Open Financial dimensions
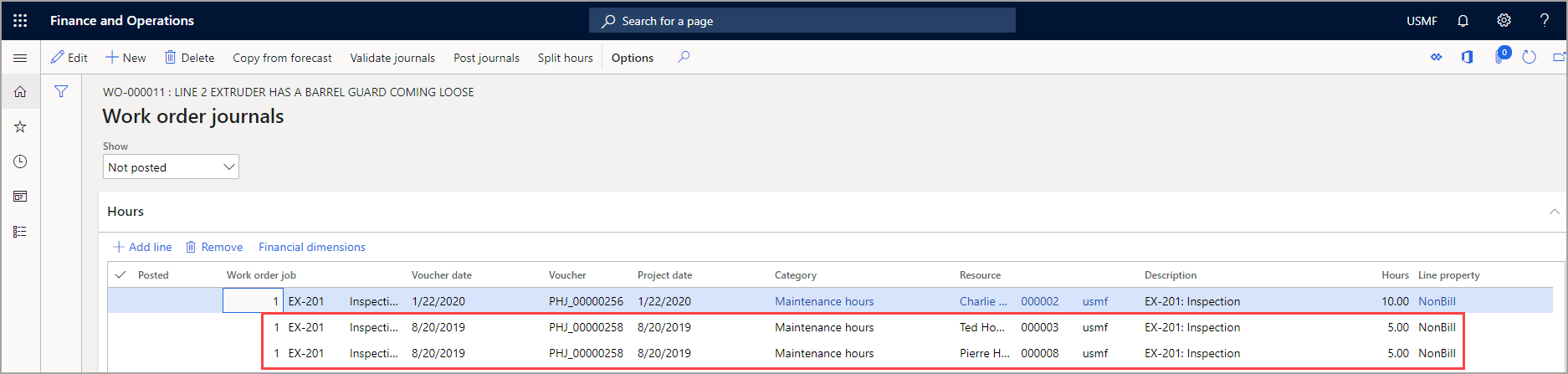 point(312,247)
